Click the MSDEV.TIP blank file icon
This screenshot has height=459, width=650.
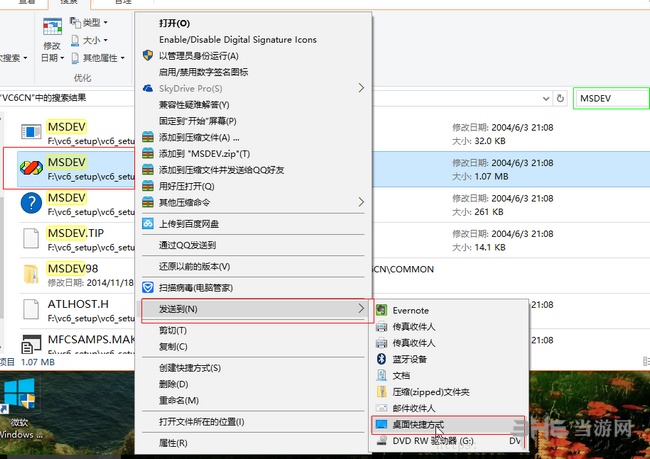tap(31, 238)
